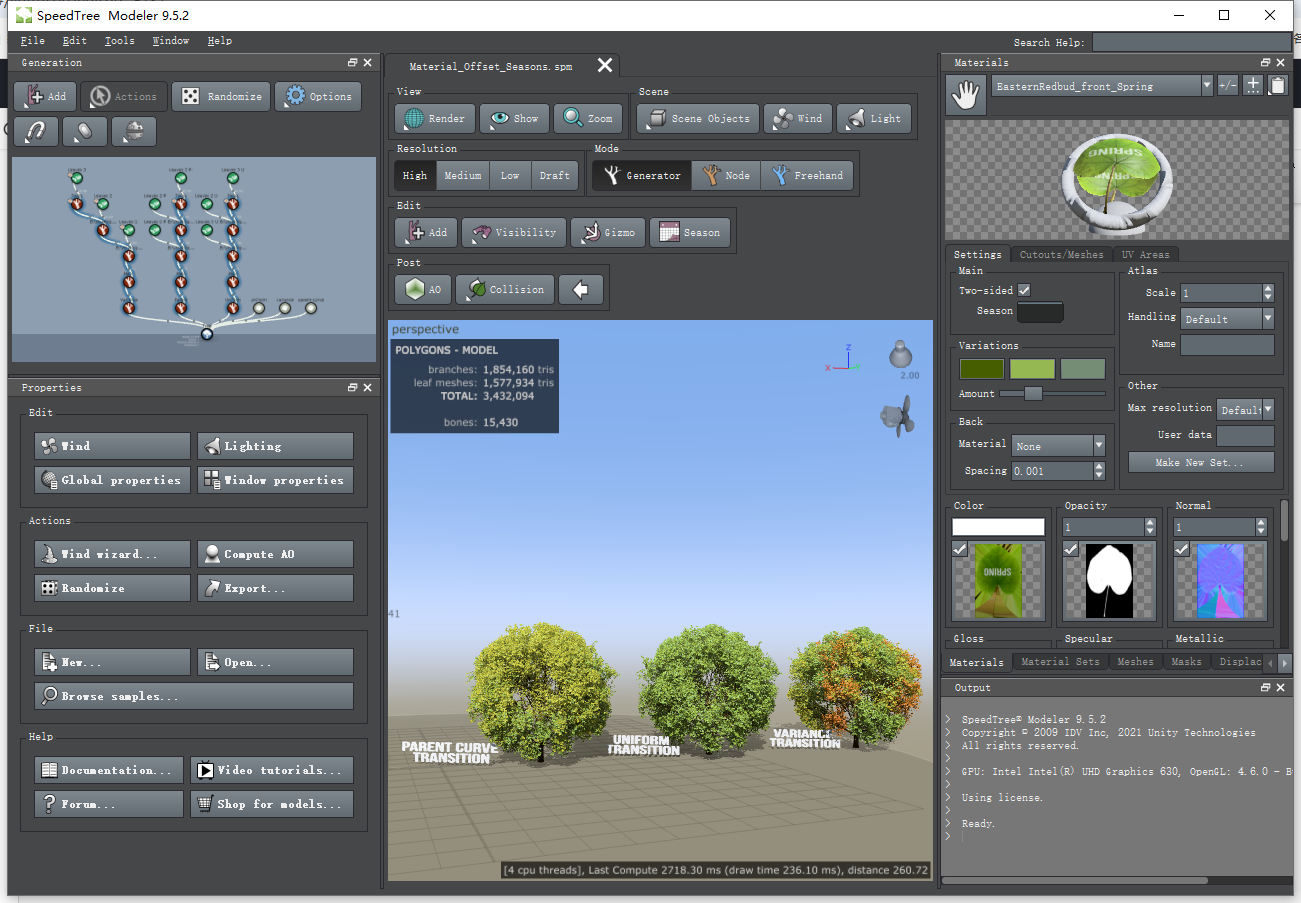Viewport: 1301px width, 903px height.
Task: Toggle the Gizmo button
Action: (608, 232)
